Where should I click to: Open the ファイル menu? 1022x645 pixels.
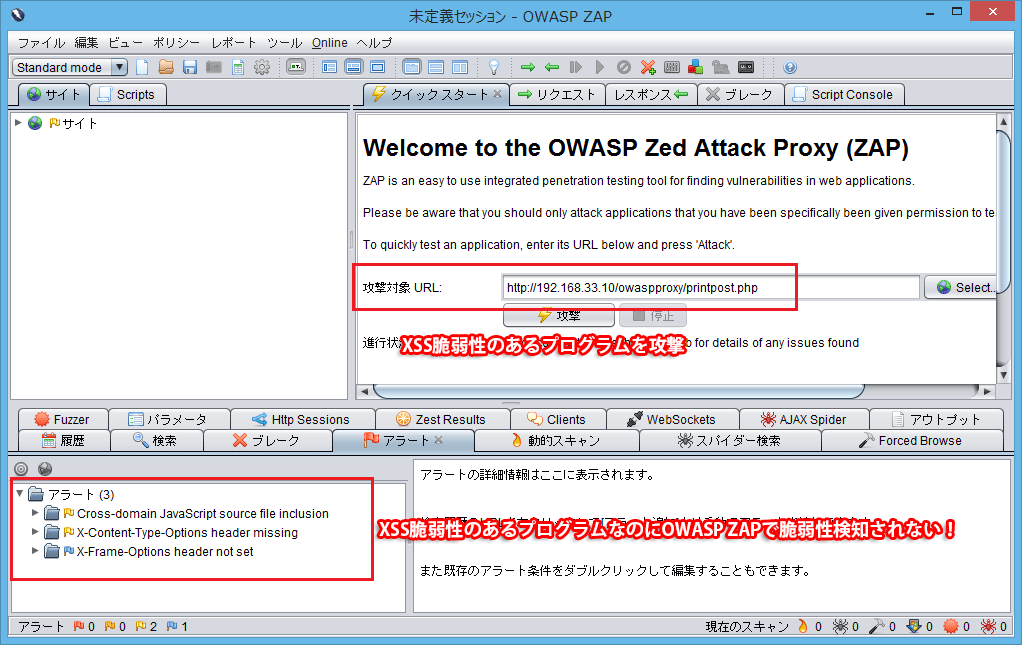41,43
